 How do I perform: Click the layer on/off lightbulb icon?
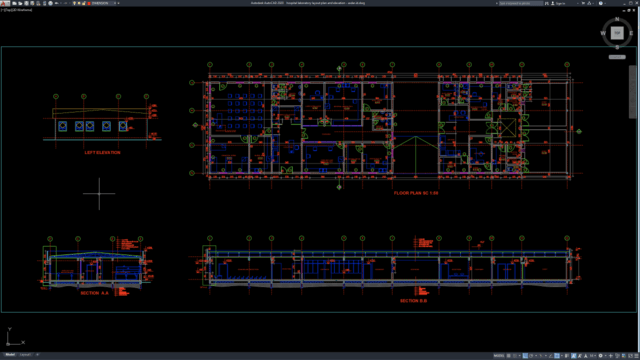tap(74, 3)
